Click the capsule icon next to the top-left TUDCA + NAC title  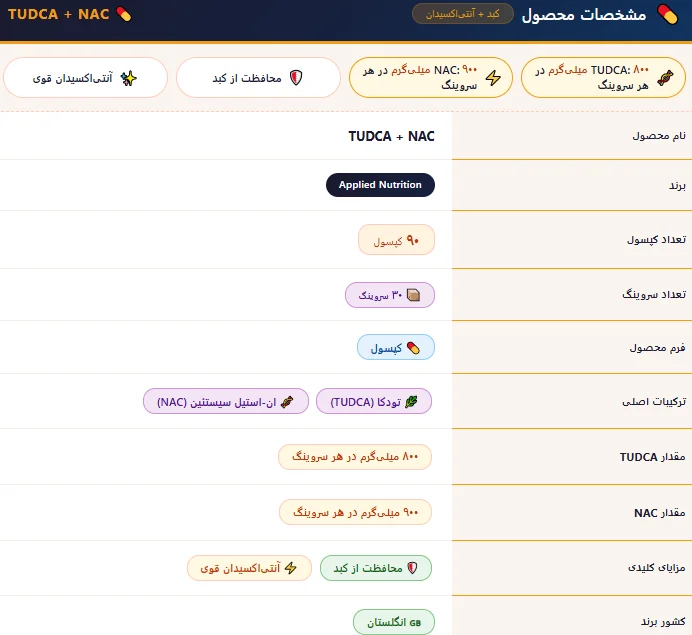[x=124, y=14]
